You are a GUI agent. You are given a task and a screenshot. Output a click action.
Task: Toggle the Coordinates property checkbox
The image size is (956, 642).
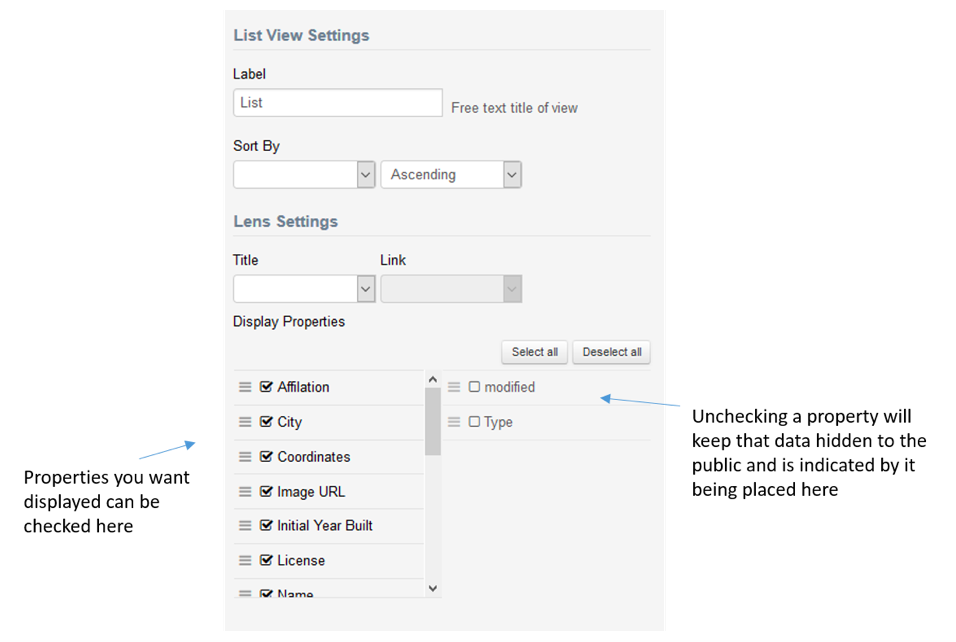coord(266,457)
